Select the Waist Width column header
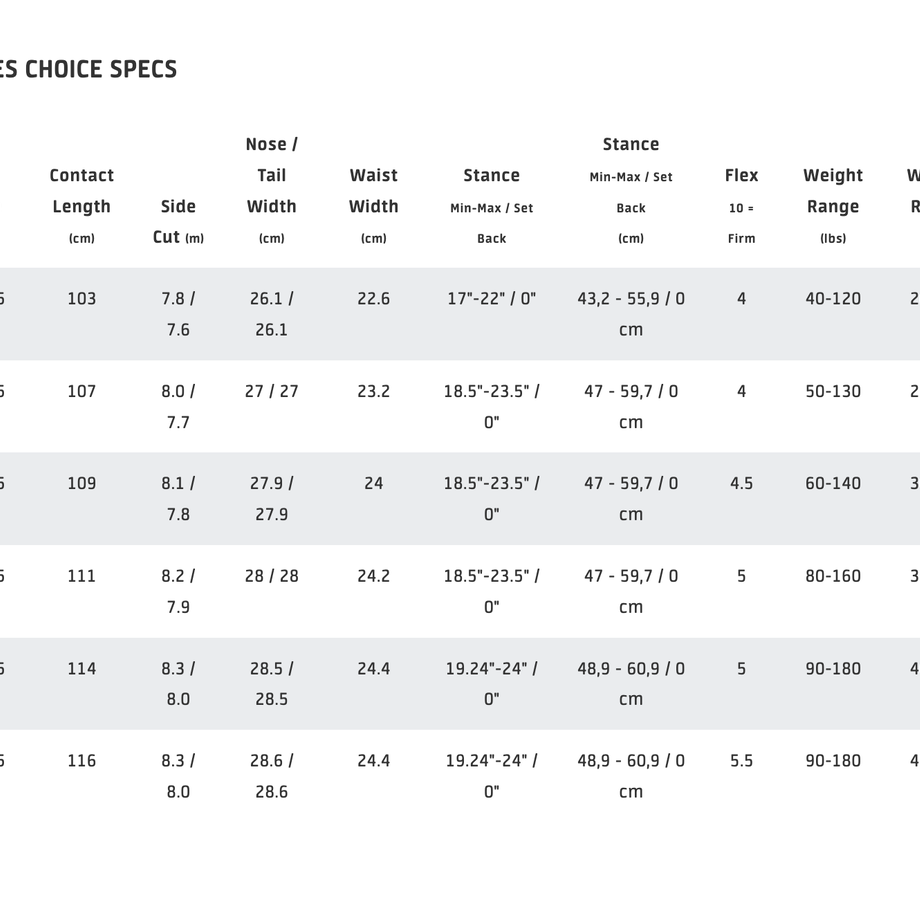Viewport: 920px width, 920px height. pyautogui.click(x=374, y=206)
